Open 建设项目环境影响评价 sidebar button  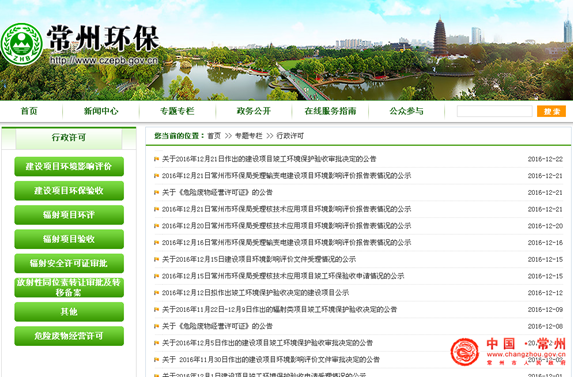point(69,167)
